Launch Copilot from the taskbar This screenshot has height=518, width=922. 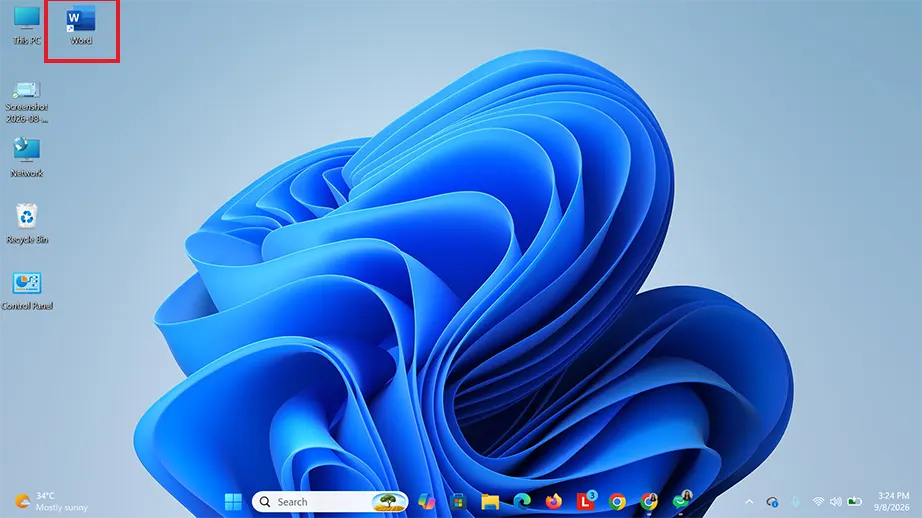click(426, 502)
